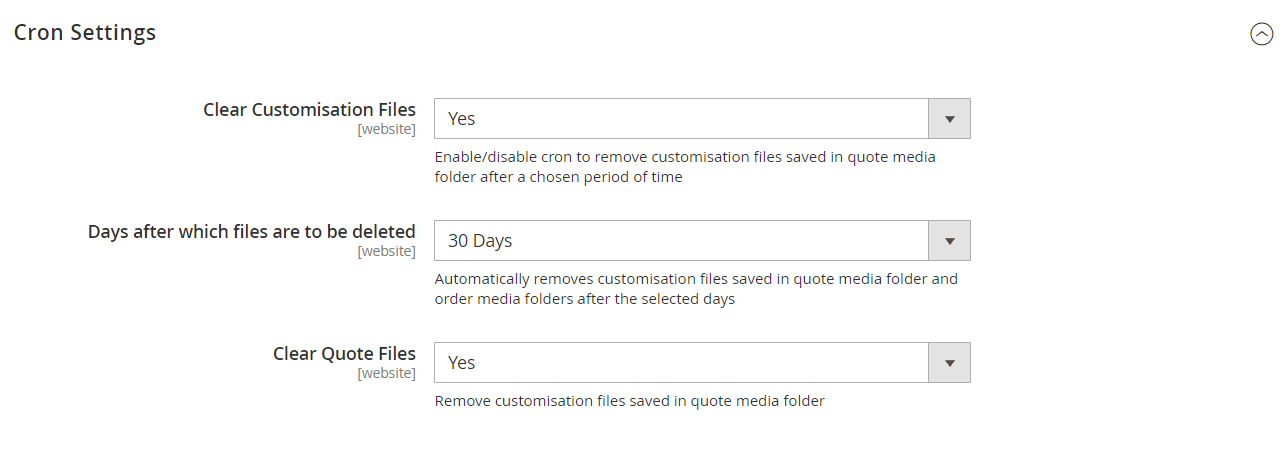Open the Clear Quote Files dropdown
Image resolution: width=1285 pixels, height=467 pixels.
[682, 363]
